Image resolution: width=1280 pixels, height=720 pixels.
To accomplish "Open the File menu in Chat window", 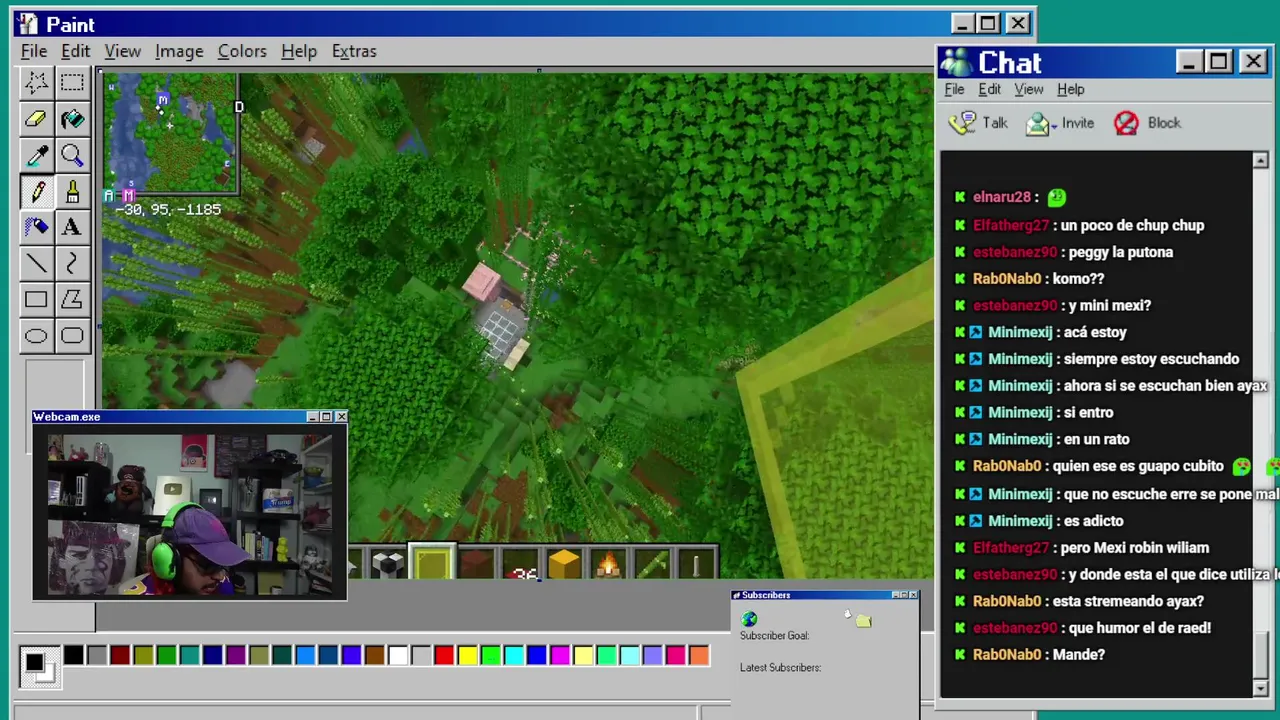I will 954,89.
